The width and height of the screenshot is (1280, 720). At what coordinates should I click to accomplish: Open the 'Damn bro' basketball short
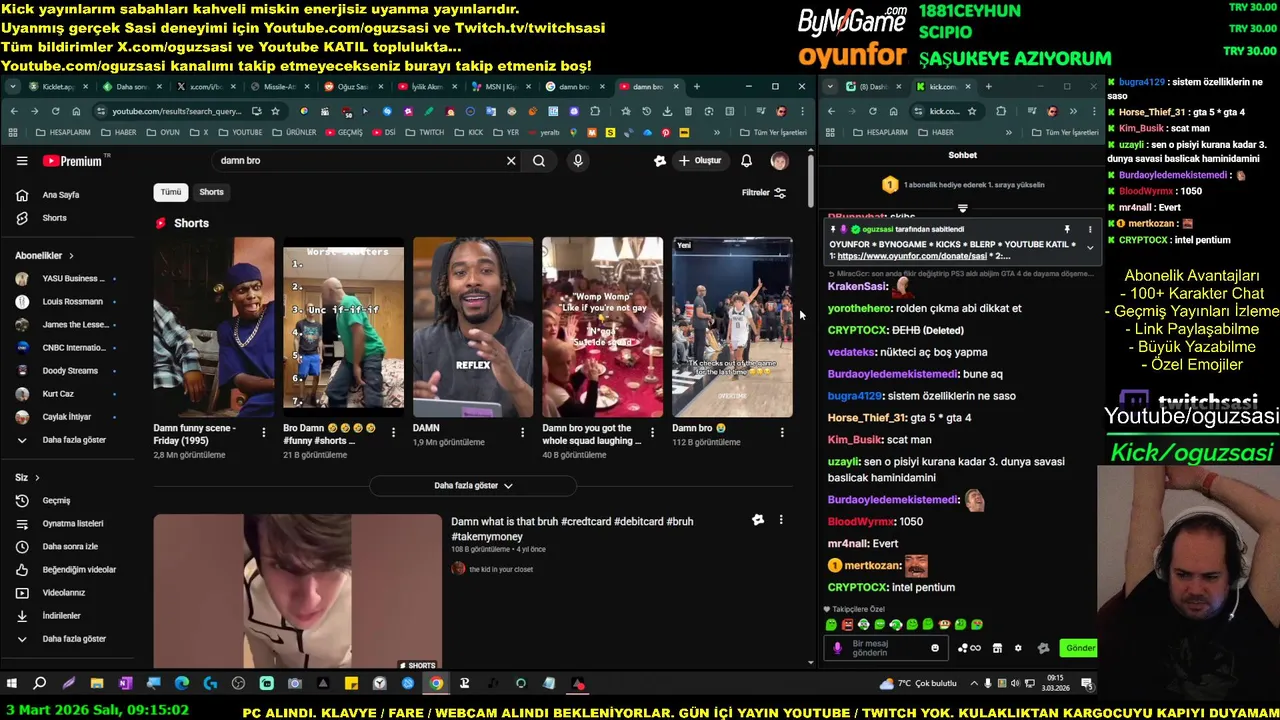click(732, 327)
